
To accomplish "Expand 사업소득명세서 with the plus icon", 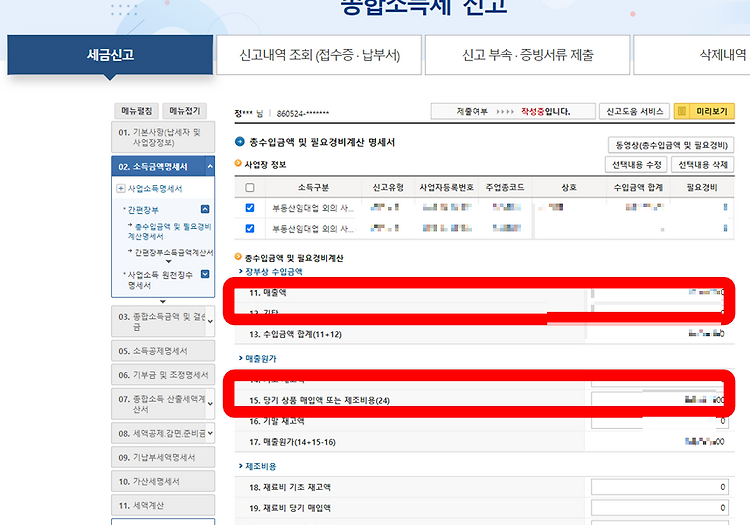I will tap(121, 188).
